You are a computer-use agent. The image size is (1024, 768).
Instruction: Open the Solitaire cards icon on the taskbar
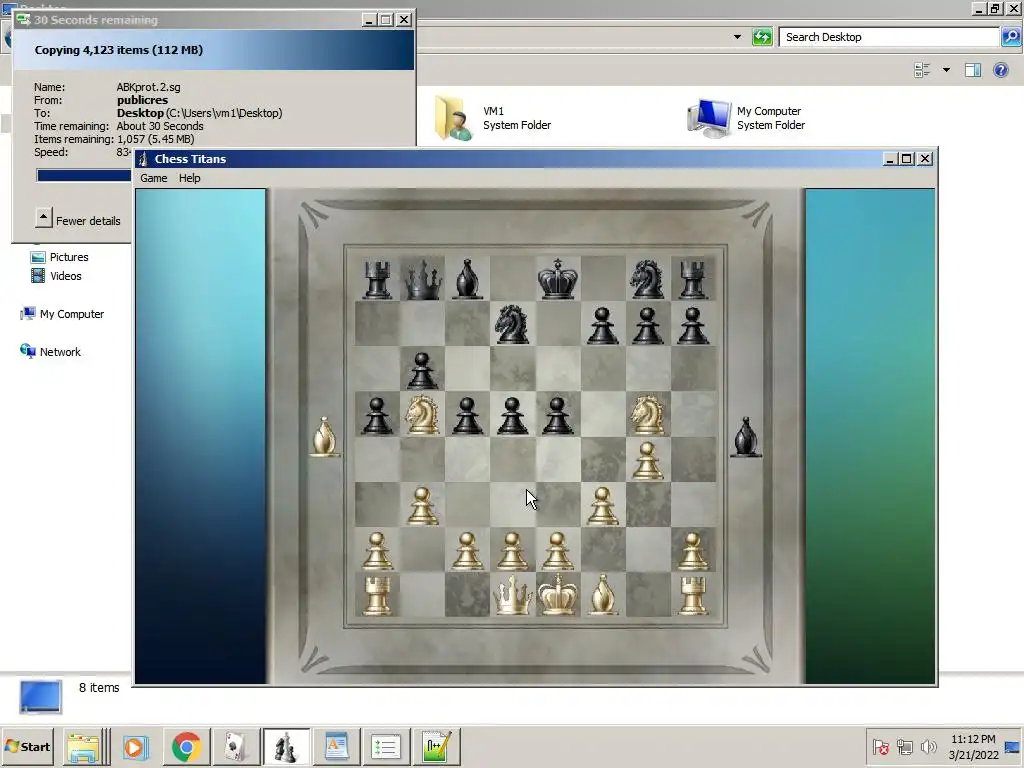click(236, 746)
